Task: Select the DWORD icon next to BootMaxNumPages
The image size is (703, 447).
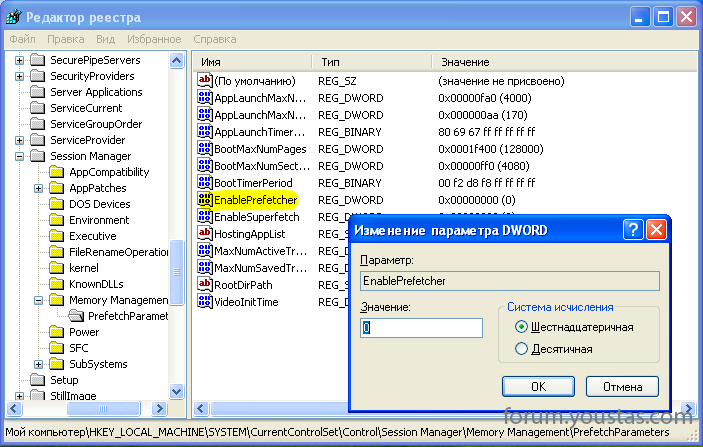Action: [204, 149]
